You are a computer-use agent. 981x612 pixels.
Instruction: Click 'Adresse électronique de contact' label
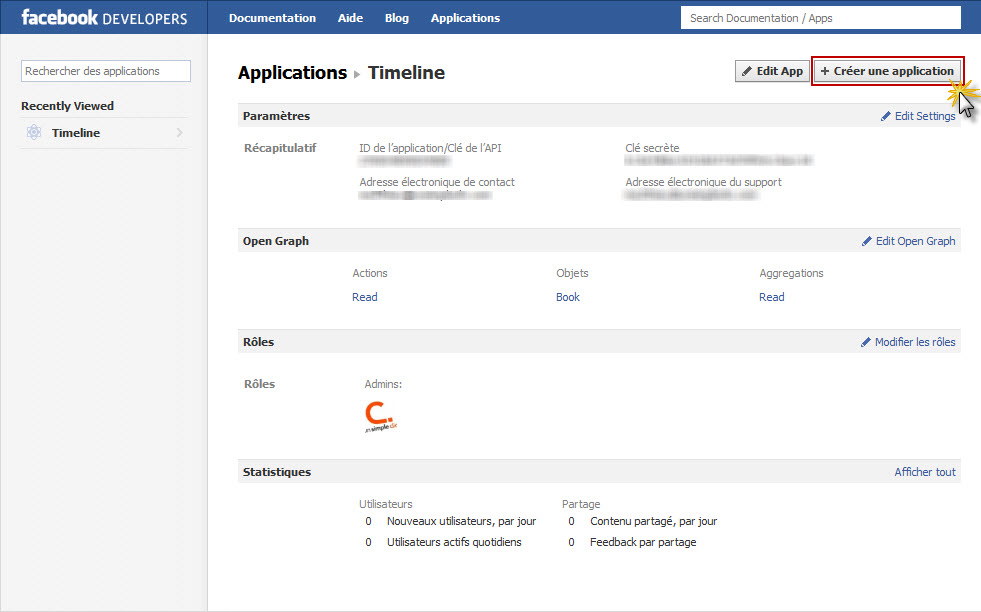tap(437, 182)
